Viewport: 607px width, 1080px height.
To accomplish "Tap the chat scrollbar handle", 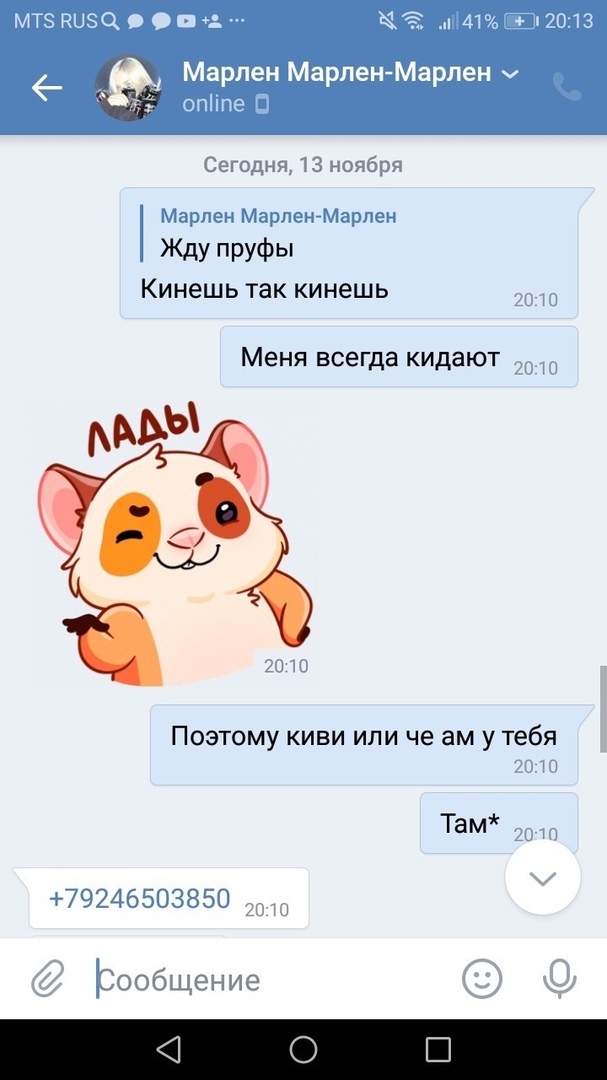I will tap(603, 703).
